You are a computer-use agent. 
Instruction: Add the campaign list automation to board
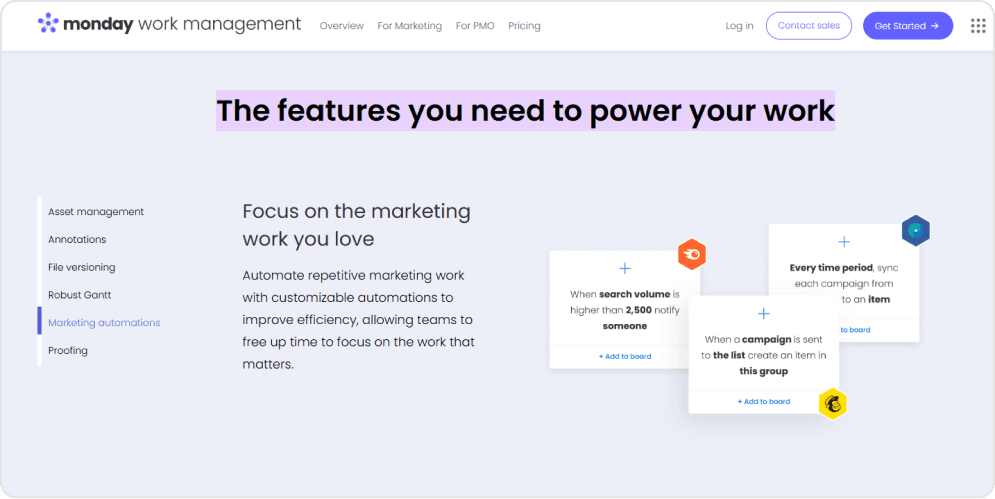[x=763, y=401]
